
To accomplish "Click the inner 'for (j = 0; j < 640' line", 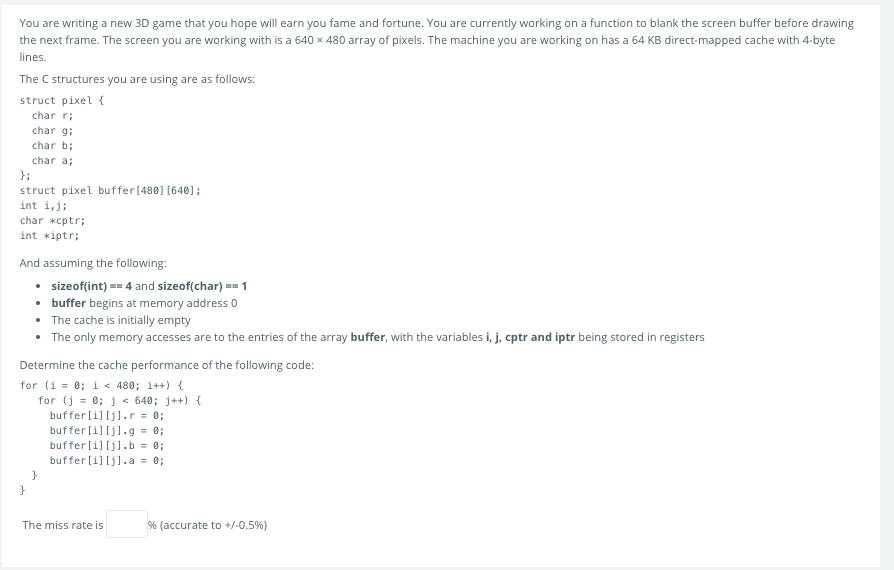I will [x=119, y=400].
